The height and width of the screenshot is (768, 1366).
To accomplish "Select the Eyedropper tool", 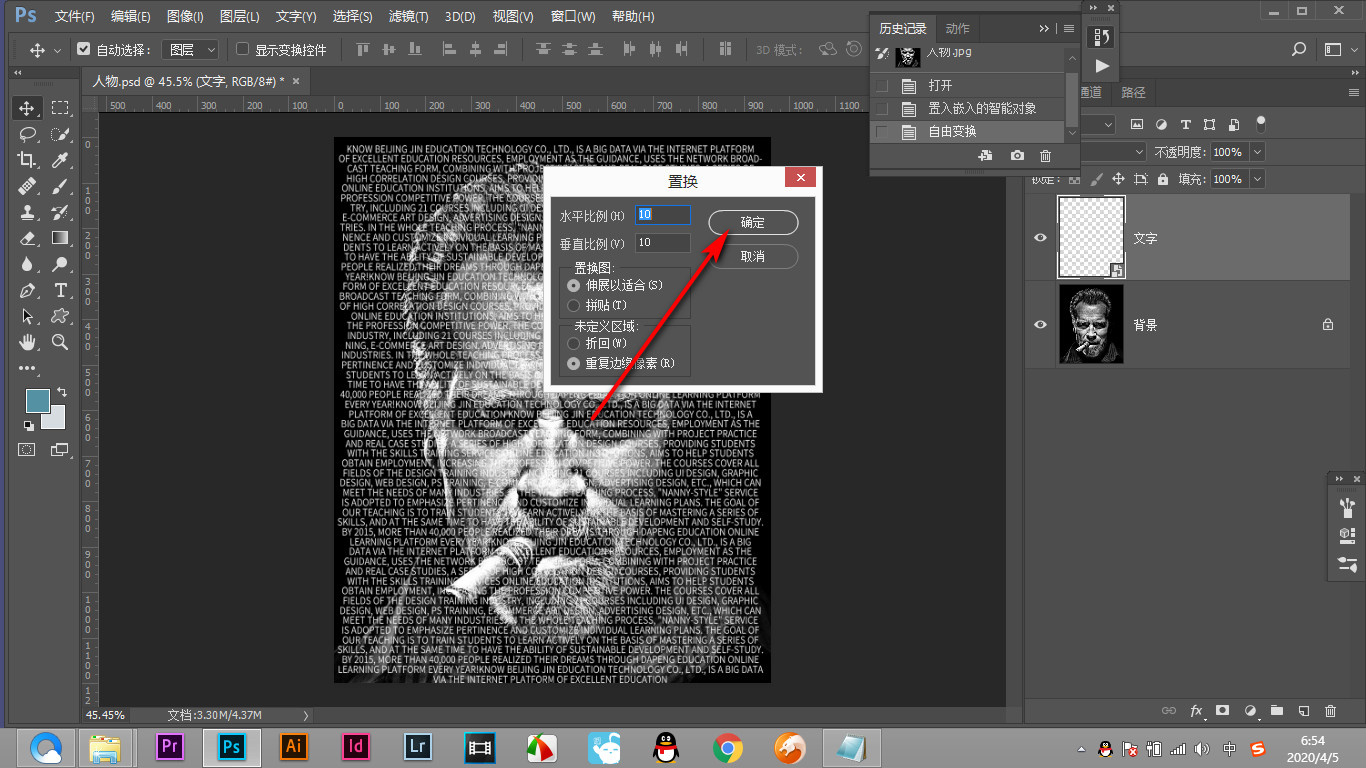I will coord(60,160).
